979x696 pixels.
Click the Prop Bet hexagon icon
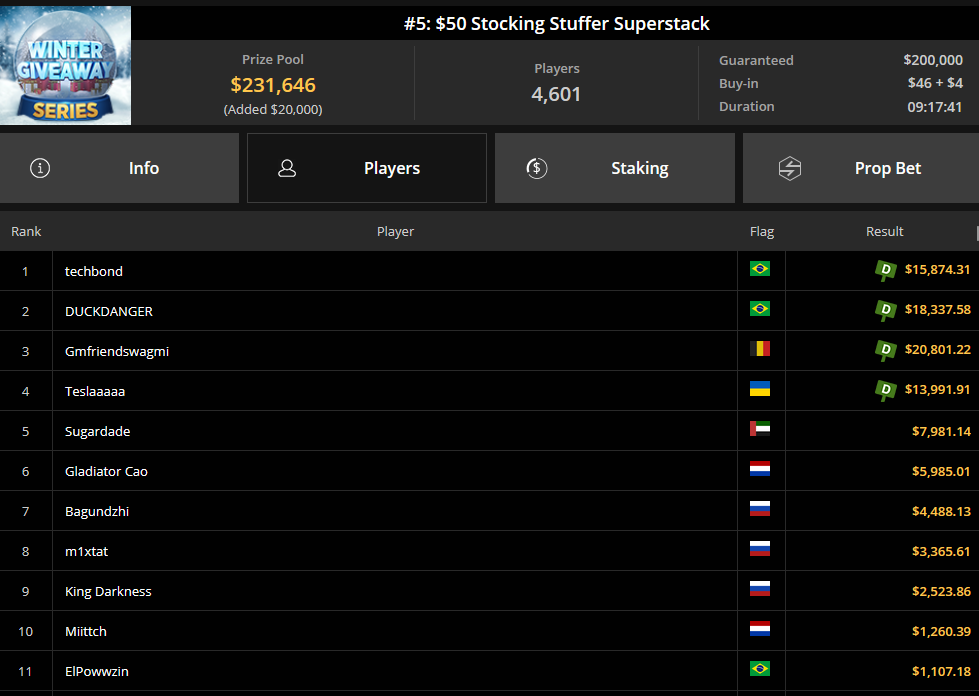[x=790, y=168]
